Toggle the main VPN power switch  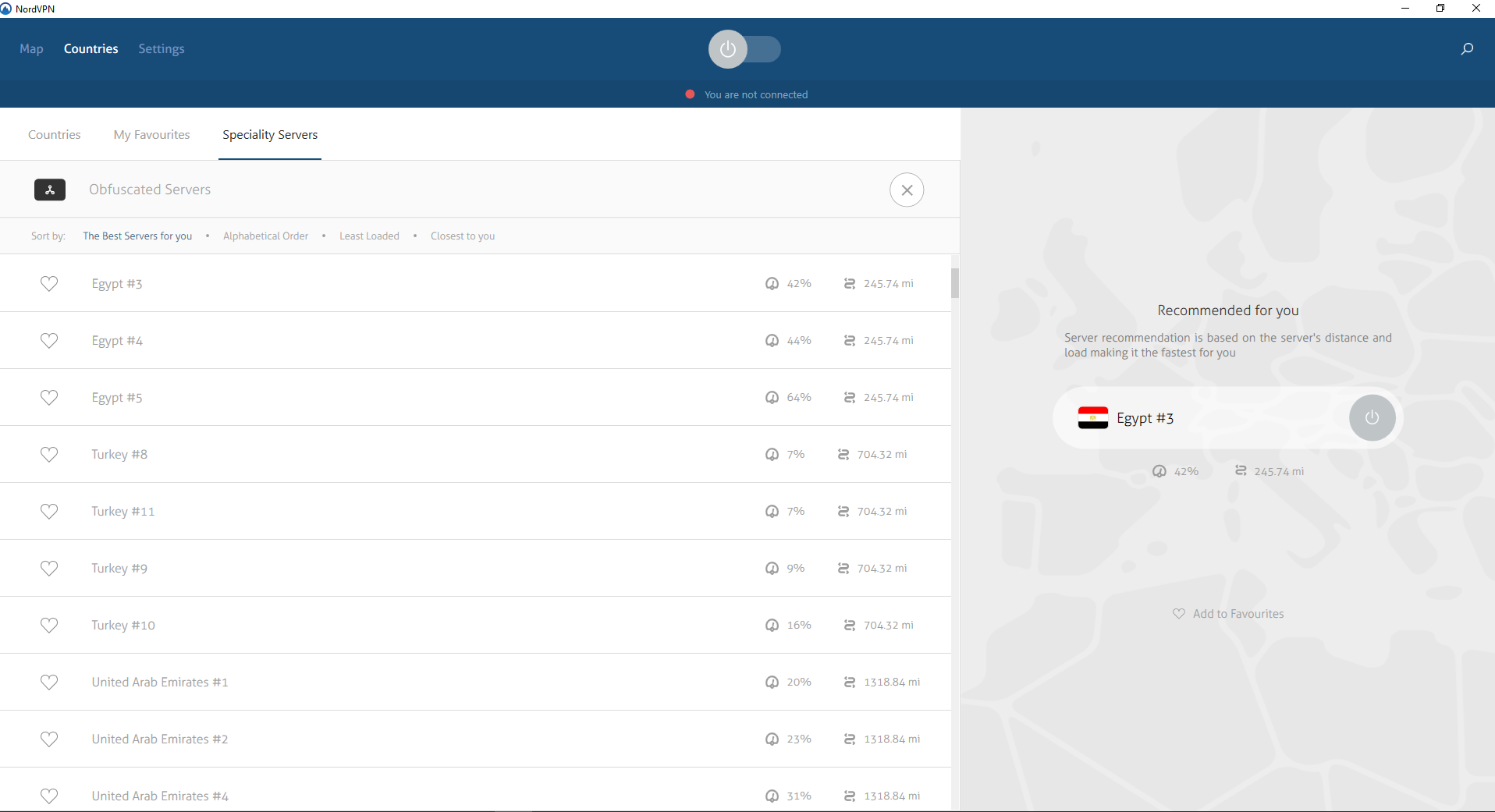[744, 49]
